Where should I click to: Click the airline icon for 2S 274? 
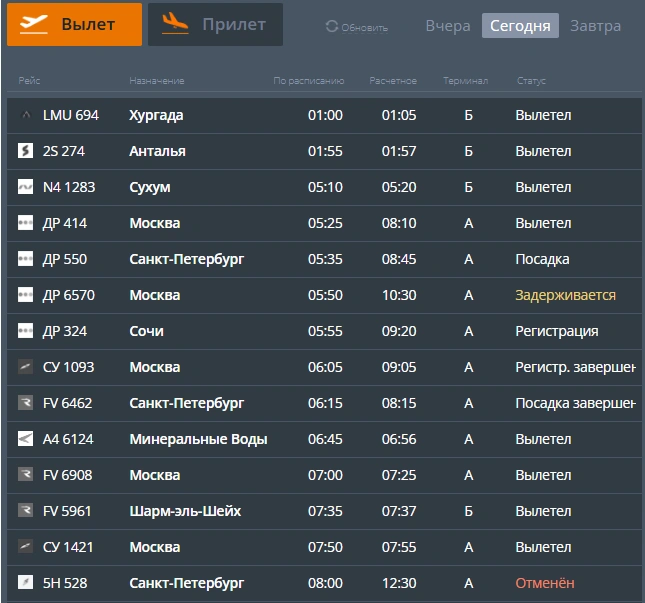point(26,151)
